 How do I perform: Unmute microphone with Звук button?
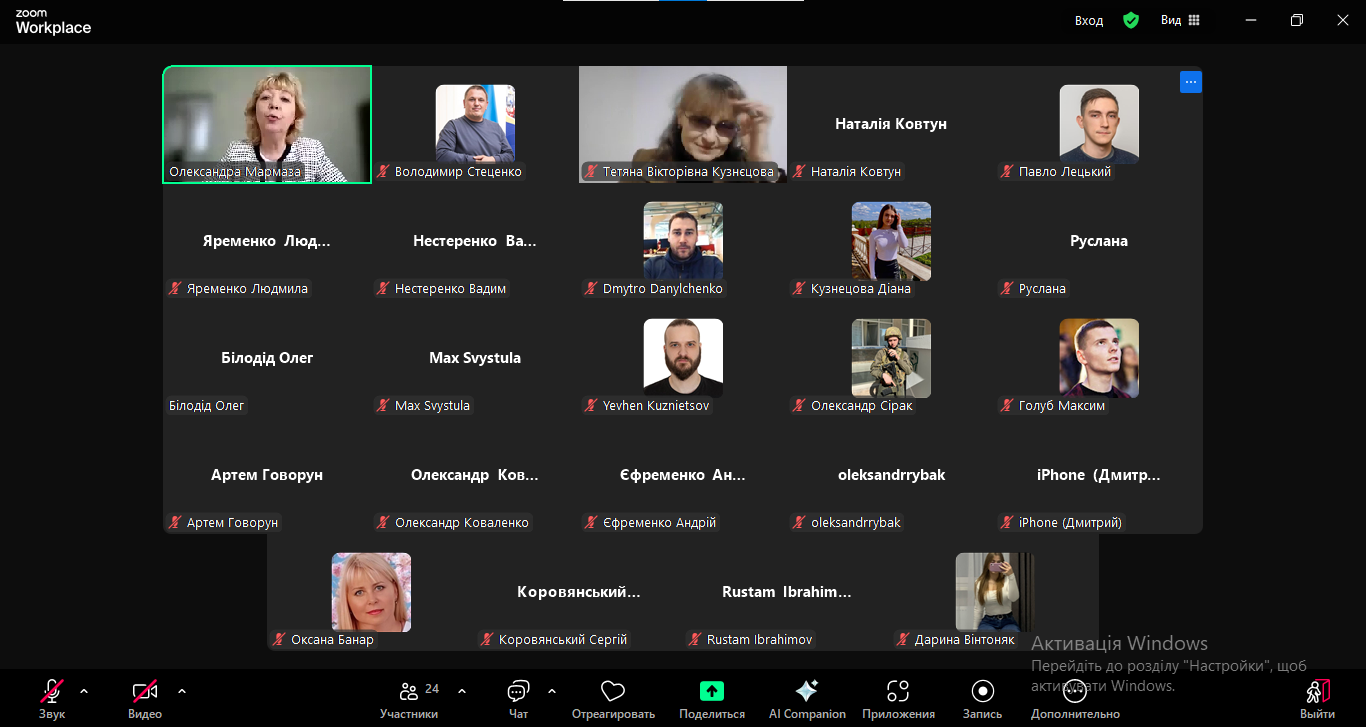click(52, 698)
